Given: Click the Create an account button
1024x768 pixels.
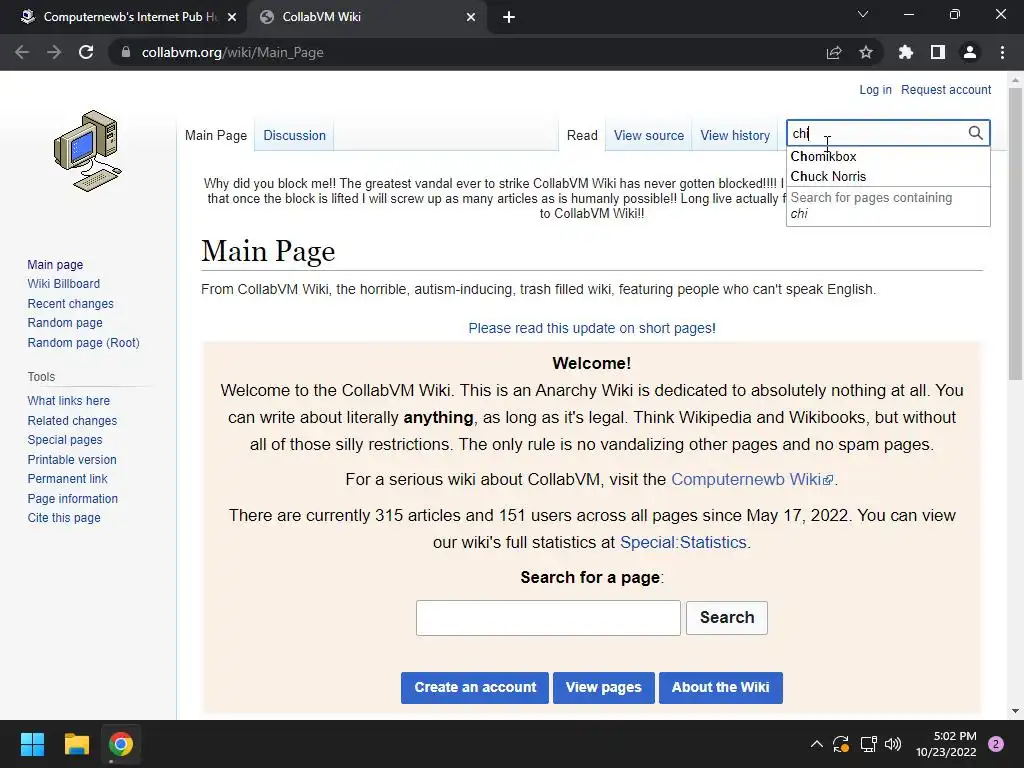Looking at the screenshot, I should pos(475,688).
